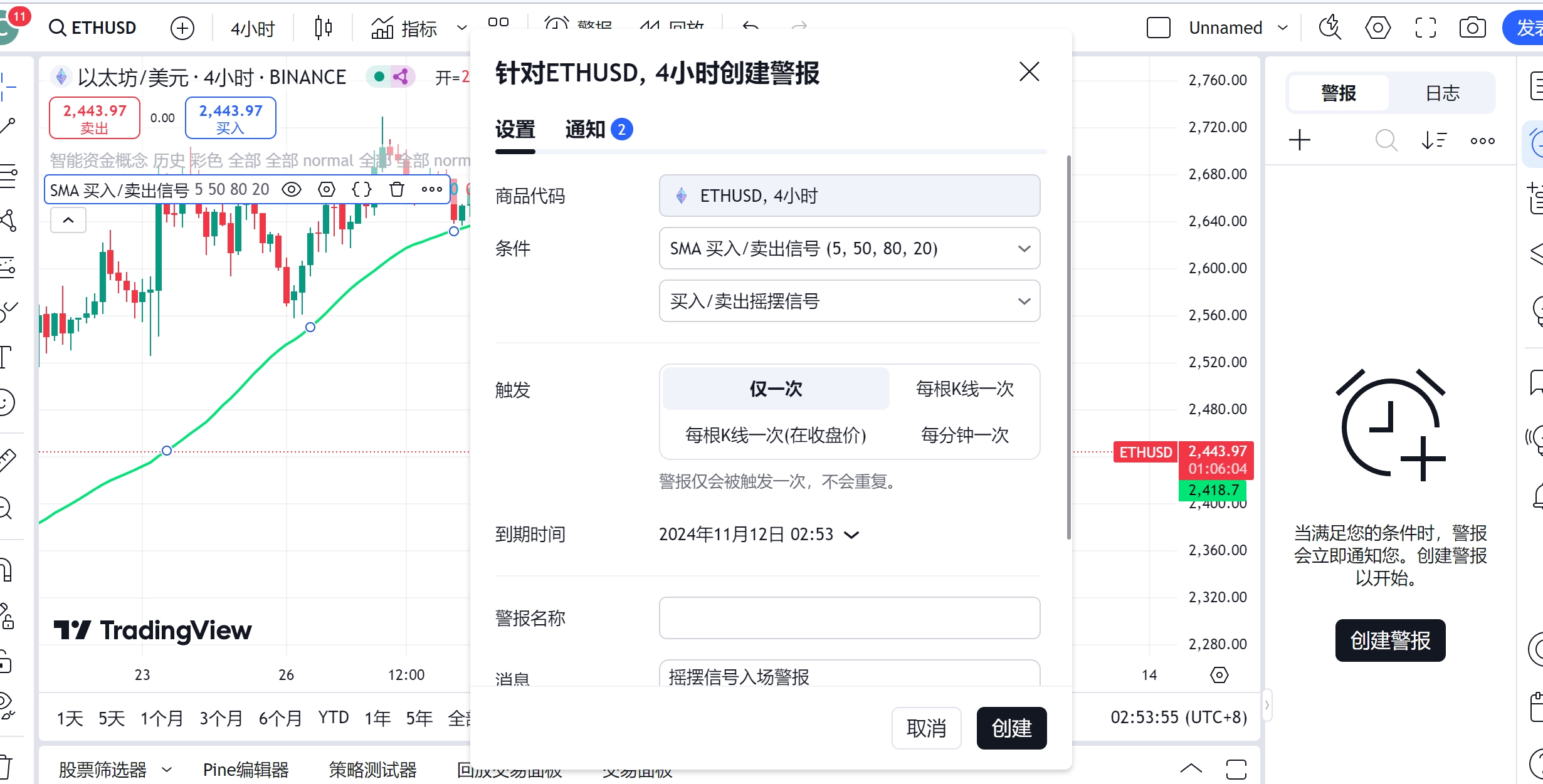Select the 1天 time range

70,718
